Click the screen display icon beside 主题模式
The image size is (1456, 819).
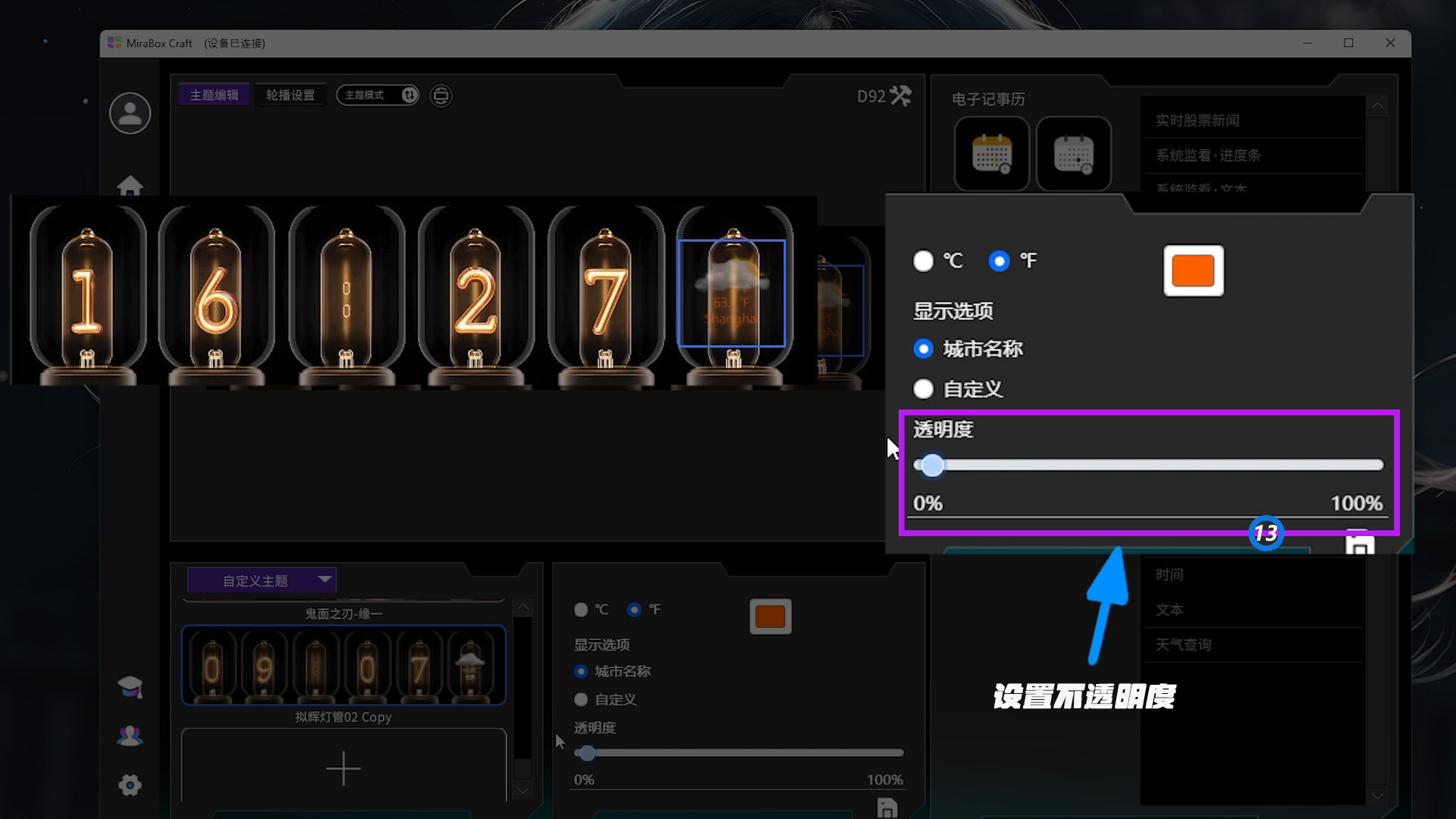pos(441,96)
